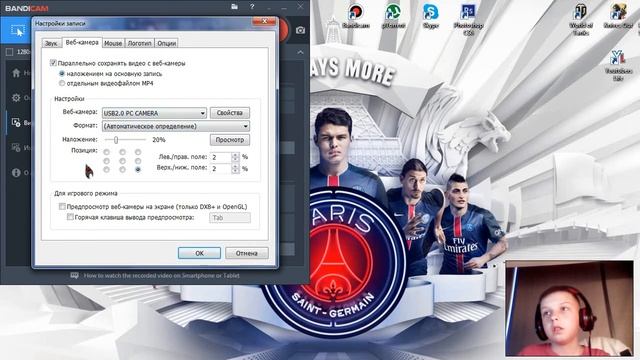Choose the middle-right overlay position radio
Image resolution: width=640 pixels, height=360 pixels.
(x=138, y=161)
